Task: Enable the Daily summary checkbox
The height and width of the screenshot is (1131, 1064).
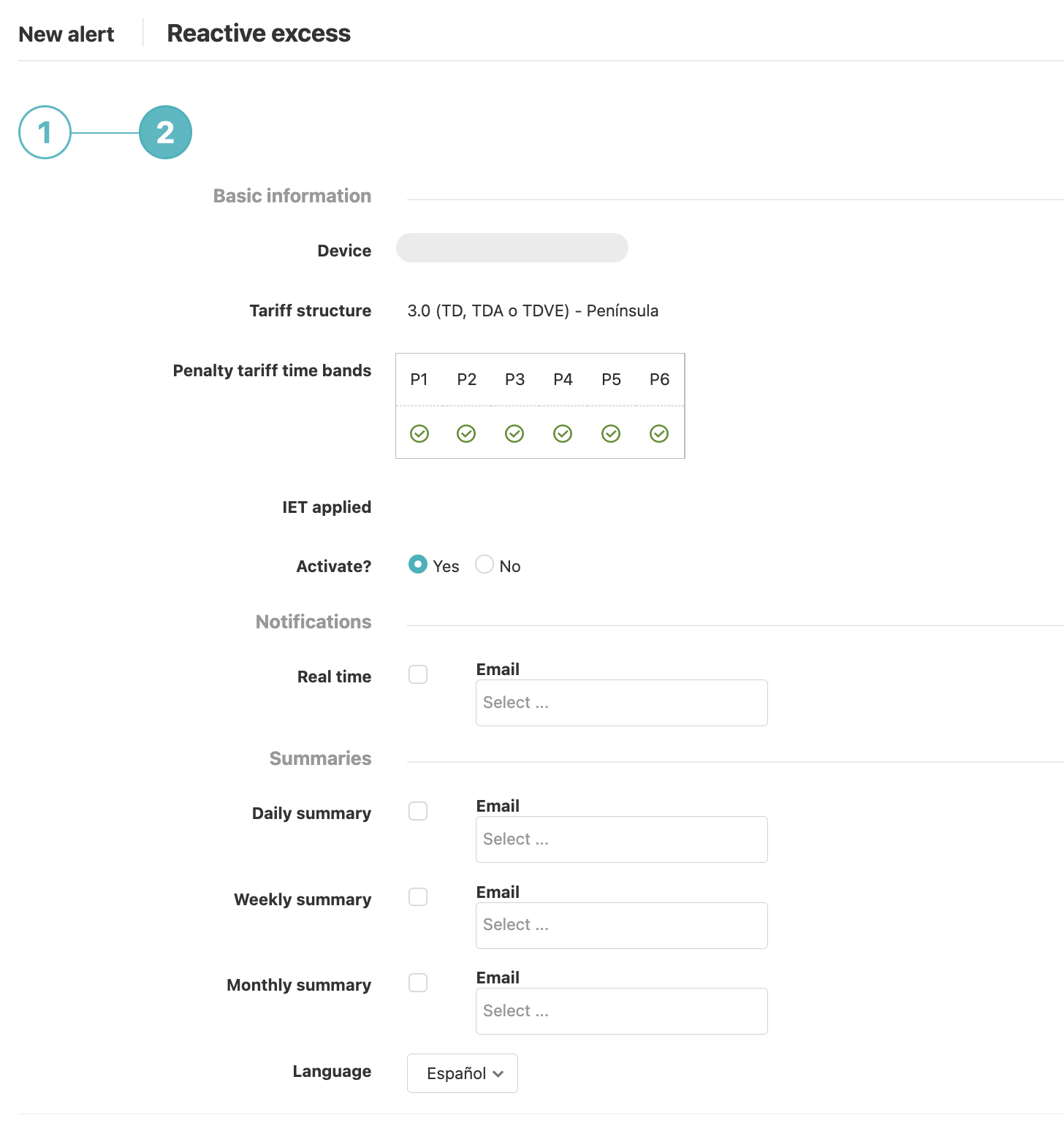Action: tap(418, 811)
